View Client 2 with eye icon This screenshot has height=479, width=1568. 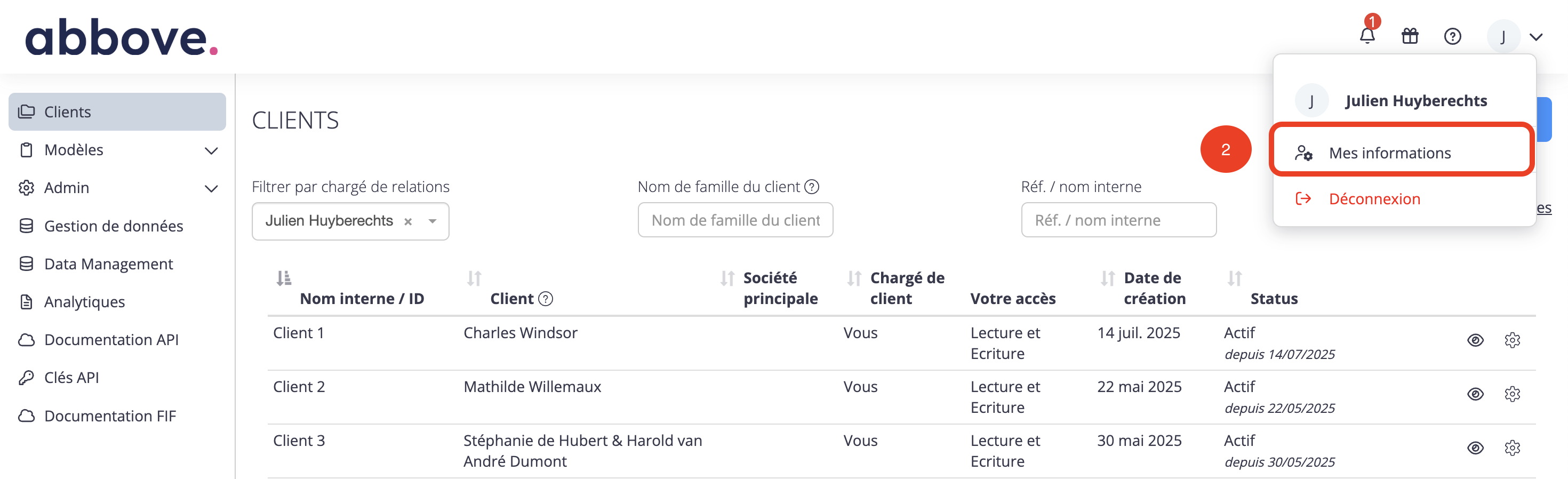point(1475,394)
